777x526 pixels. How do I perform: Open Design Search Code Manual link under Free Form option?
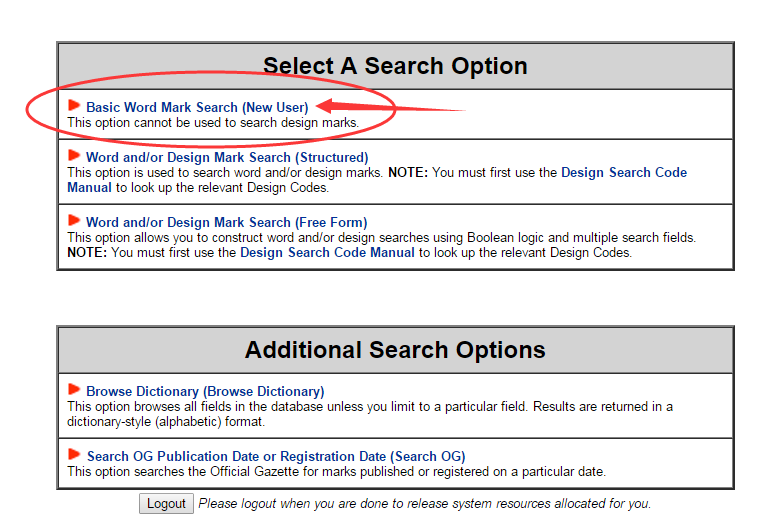327,252
